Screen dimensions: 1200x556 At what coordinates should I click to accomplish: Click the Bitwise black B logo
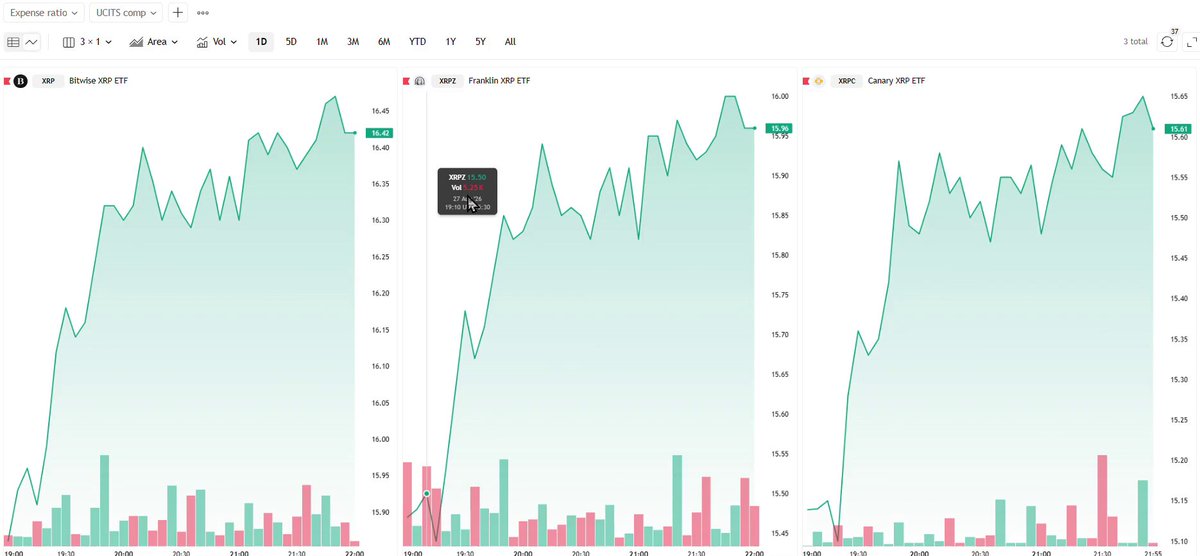pos(19,80)
